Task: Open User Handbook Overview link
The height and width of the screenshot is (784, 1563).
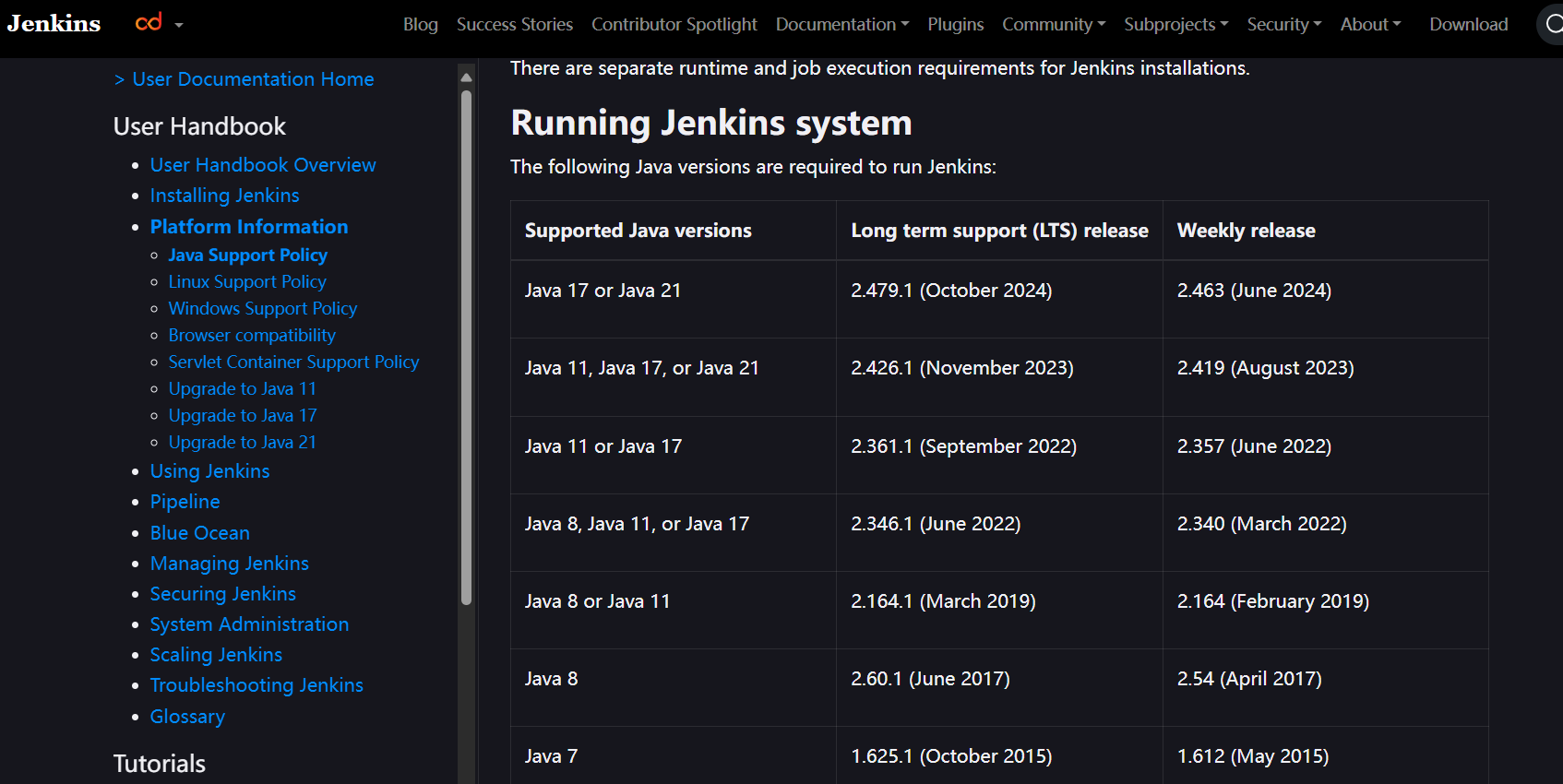Action: tap(263, 165)
